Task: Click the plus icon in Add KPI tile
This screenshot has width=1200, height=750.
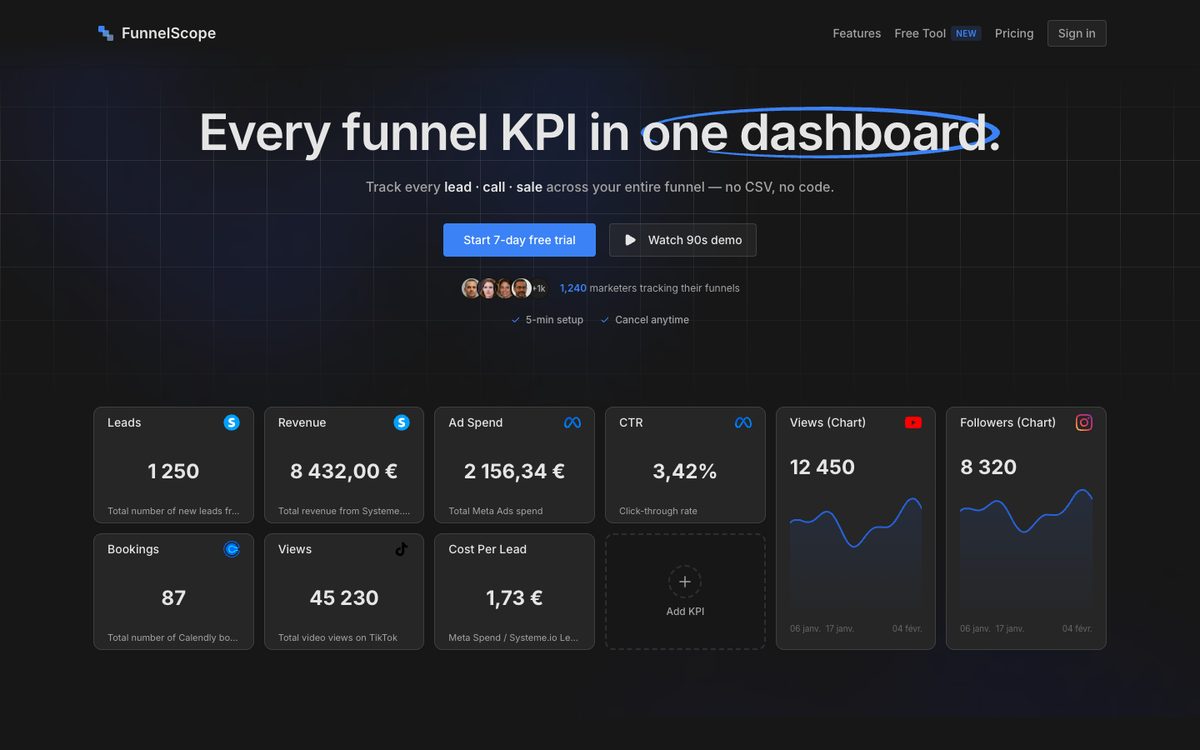Action: coord(685,581)
